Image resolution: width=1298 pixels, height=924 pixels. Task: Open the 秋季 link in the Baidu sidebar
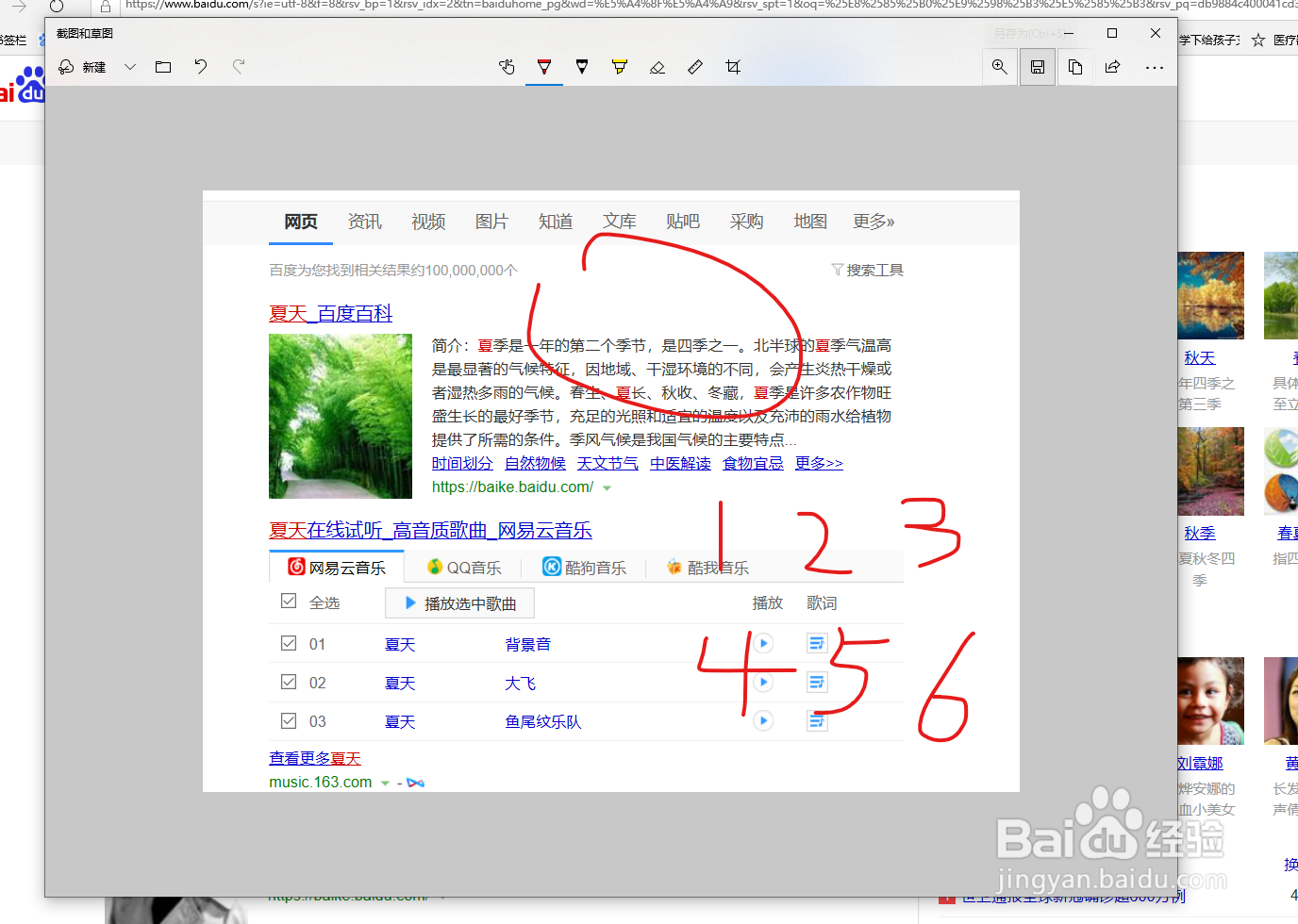(1200, 534)
